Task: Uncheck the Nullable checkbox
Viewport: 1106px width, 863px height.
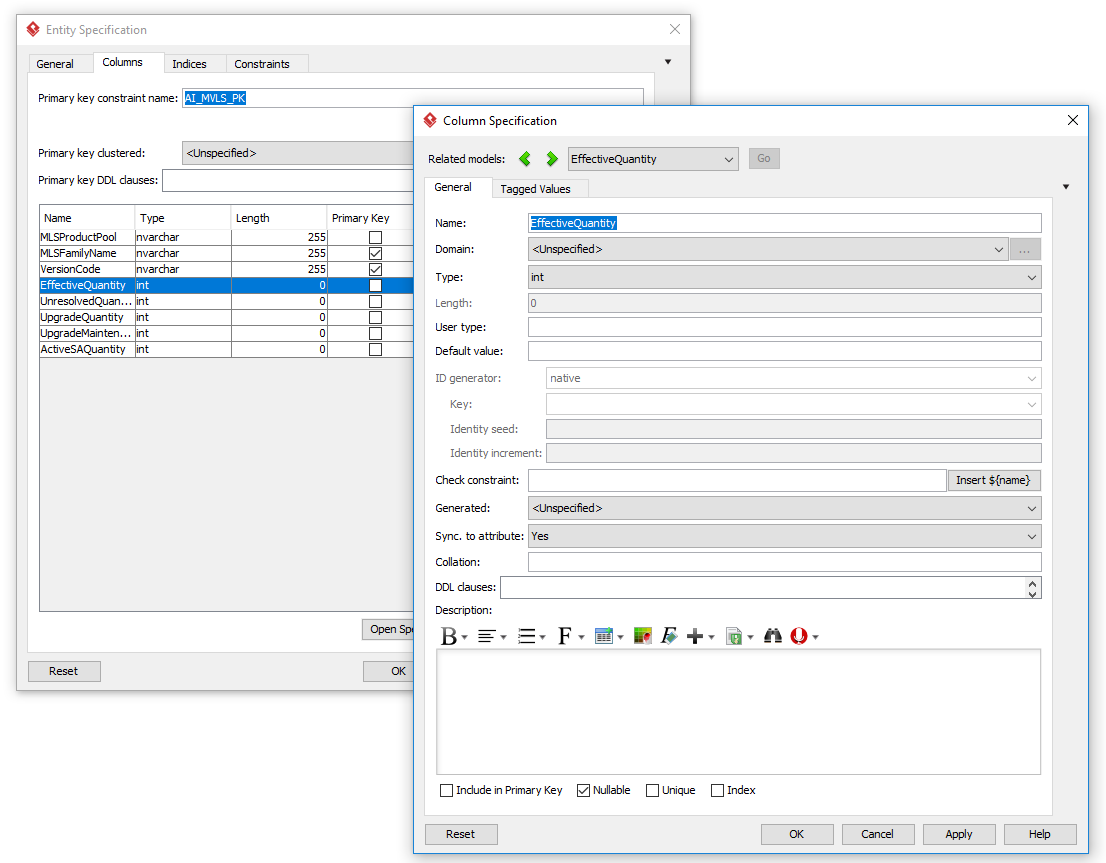Action: tap(584, 791)
